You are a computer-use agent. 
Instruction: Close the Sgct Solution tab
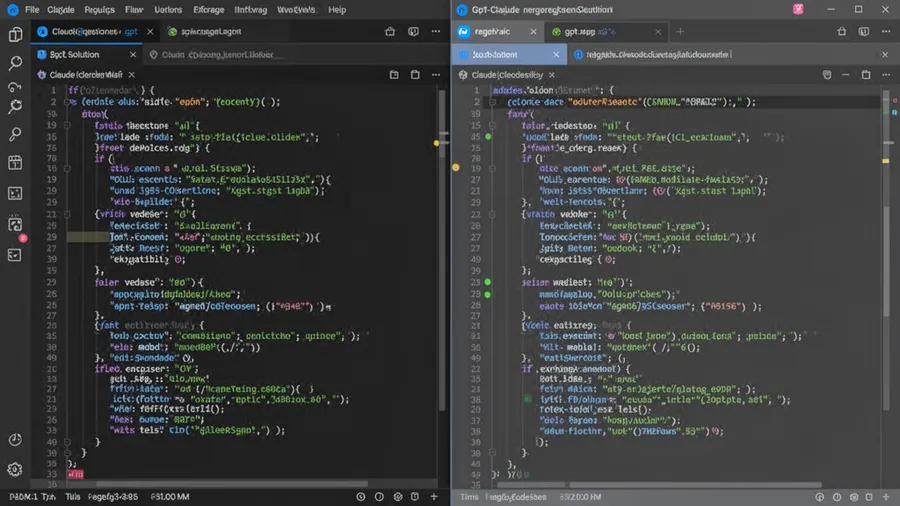point(133,55)
